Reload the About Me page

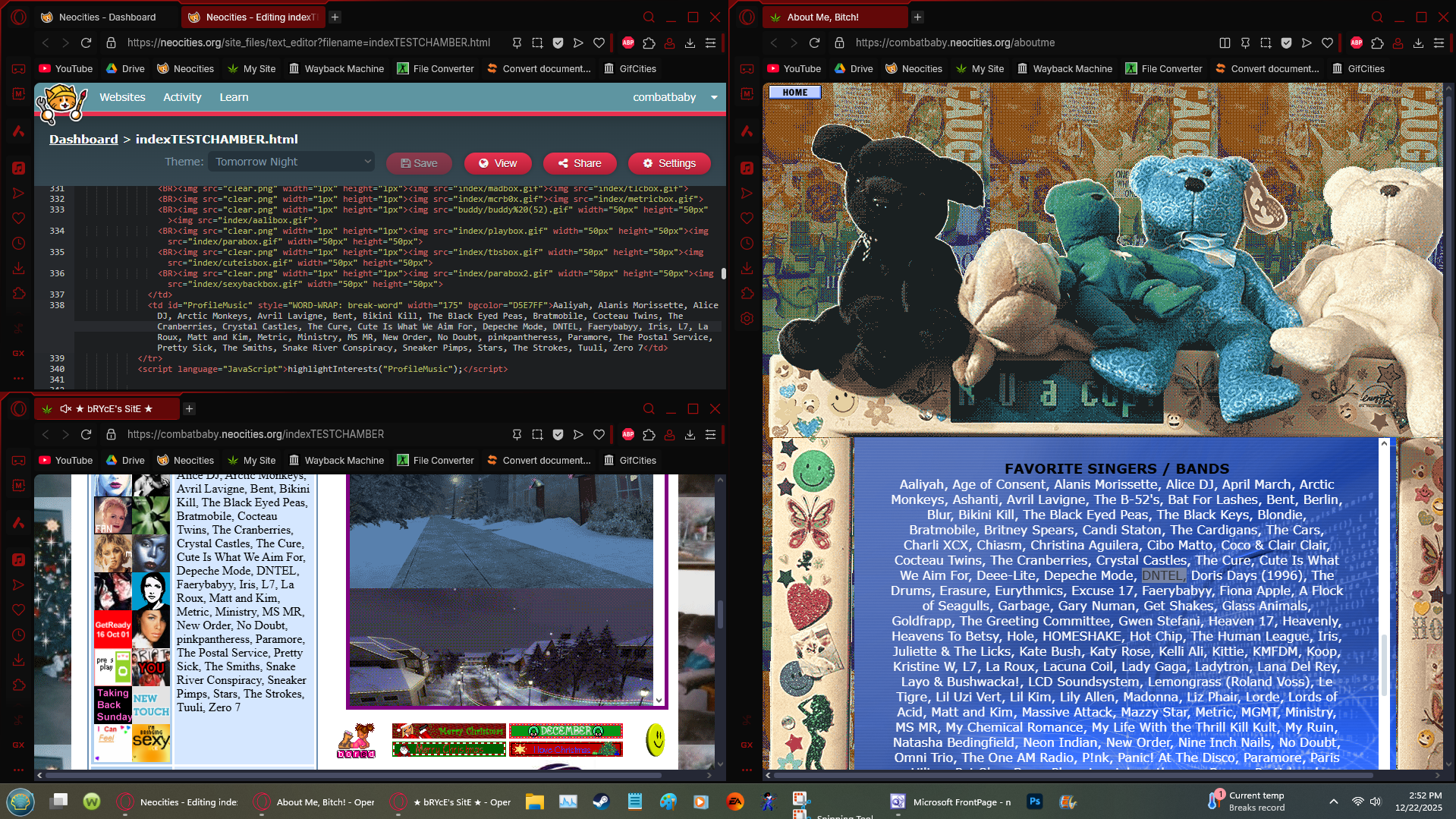click(814, 43)
